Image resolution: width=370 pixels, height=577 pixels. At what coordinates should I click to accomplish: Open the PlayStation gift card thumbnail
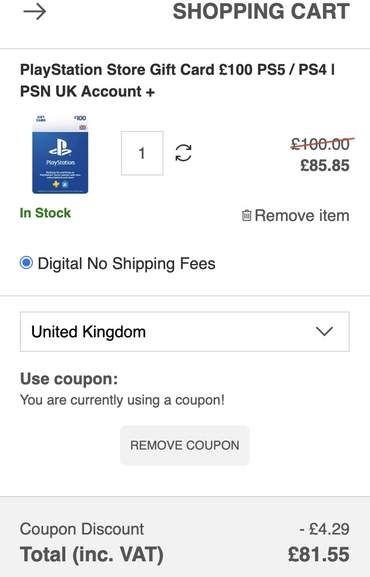60,154
